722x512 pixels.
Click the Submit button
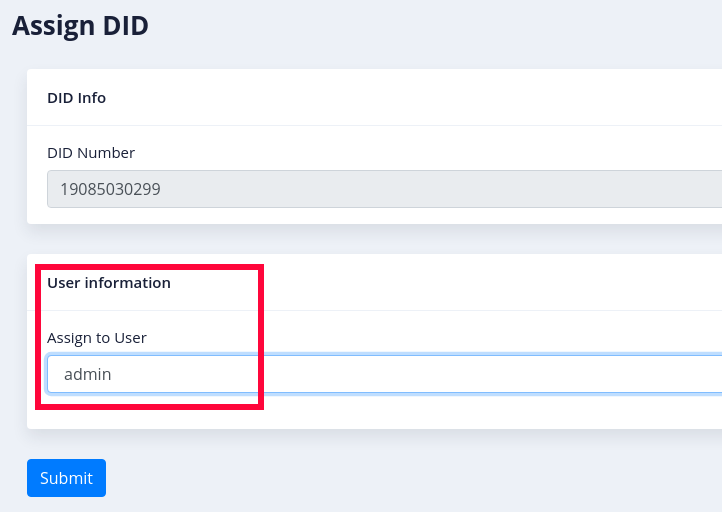[x=66, y=478]
